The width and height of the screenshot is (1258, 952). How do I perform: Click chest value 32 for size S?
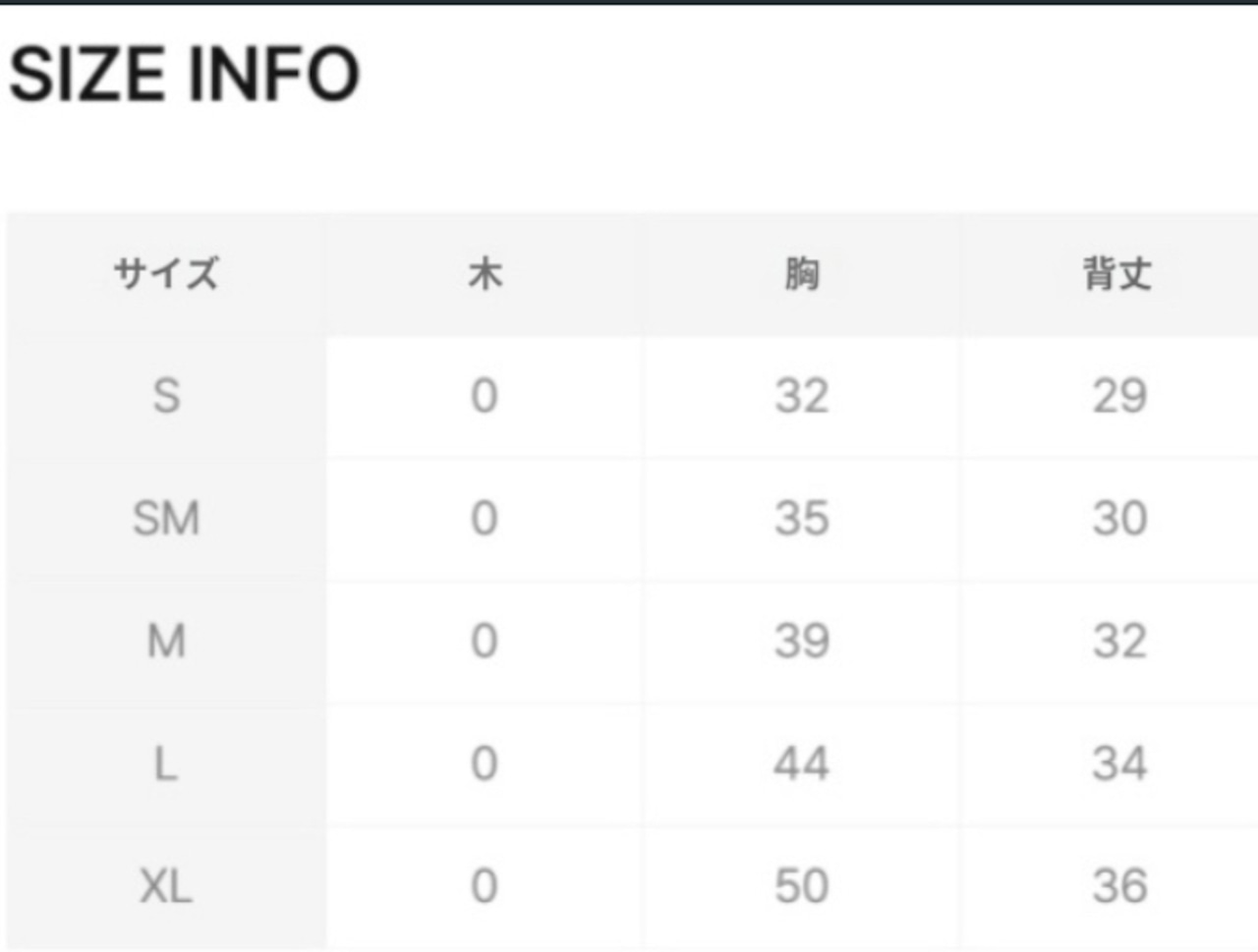point(802,397)
